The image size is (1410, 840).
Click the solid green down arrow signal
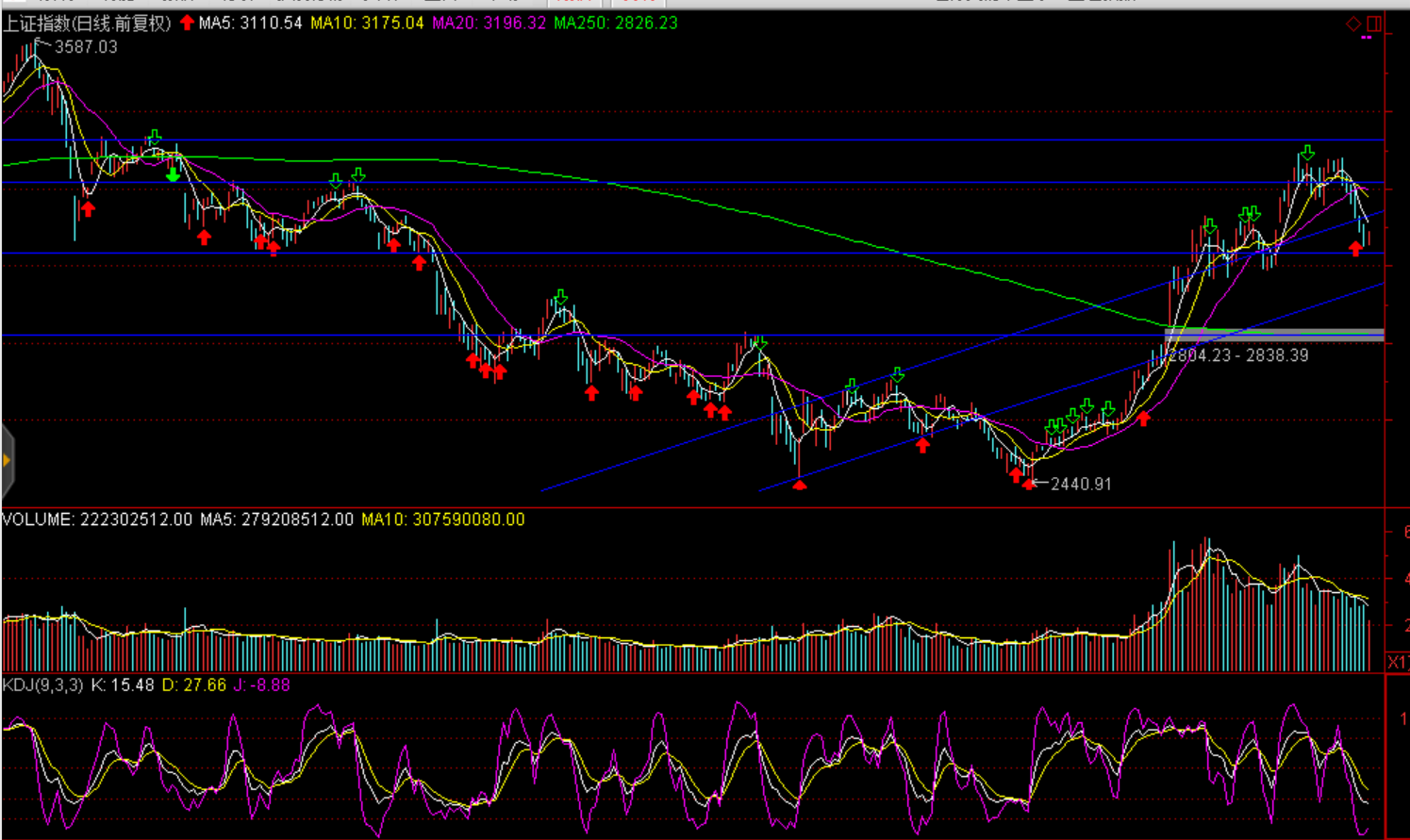coord(173,174)
